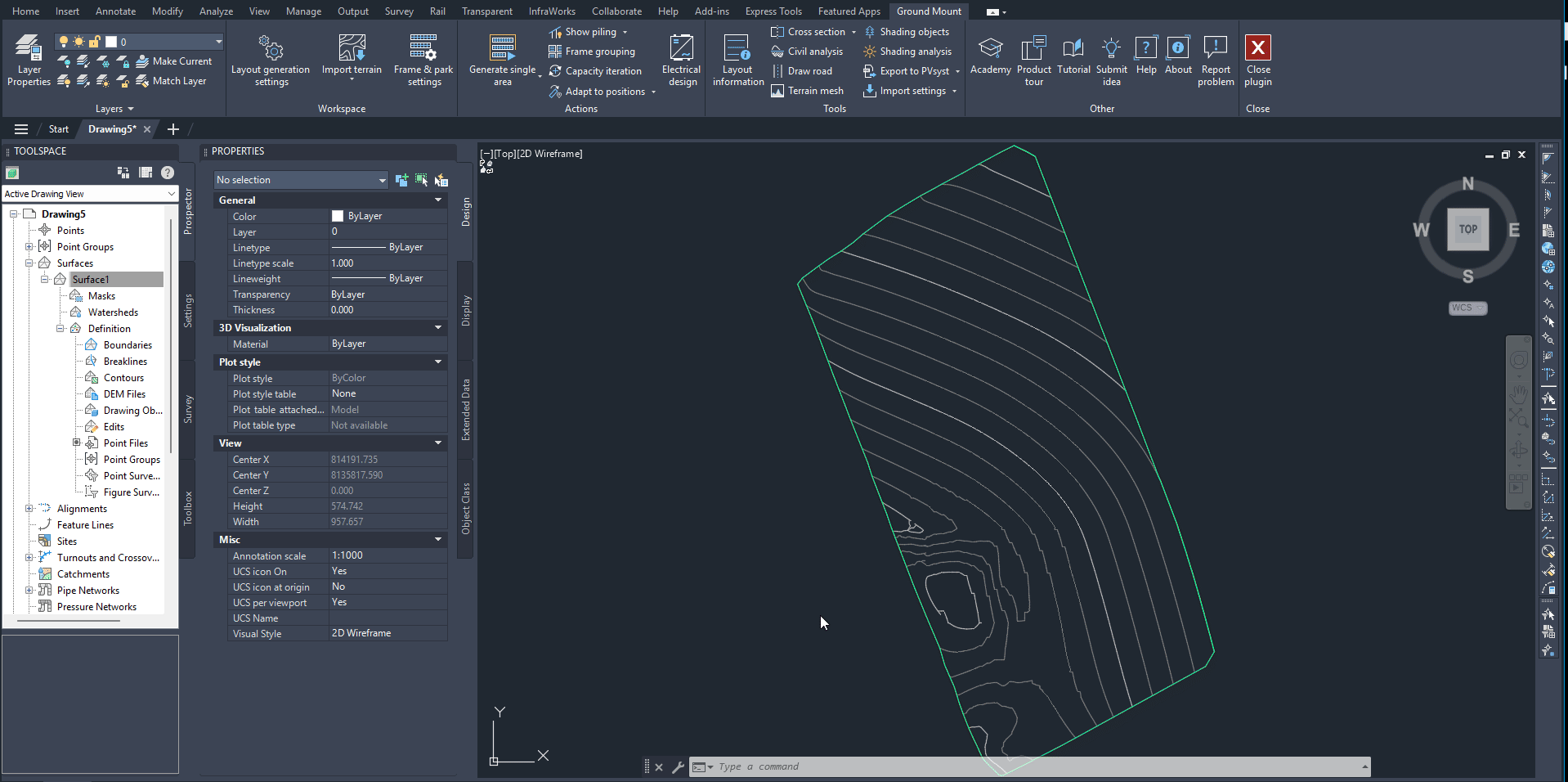The image size is (1568, 782).
Task: Click the layer 0 white color swatch
Action: coord(111,42)
